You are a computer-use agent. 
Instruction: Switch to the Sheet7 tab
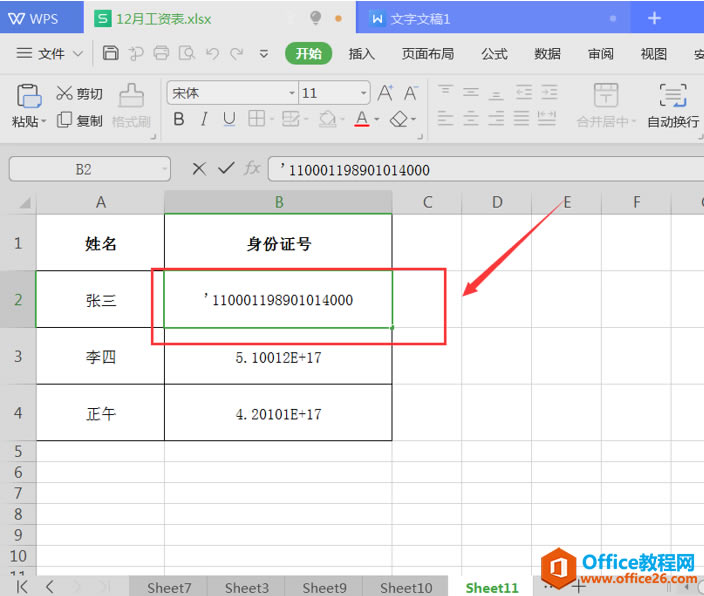(169, 587)
